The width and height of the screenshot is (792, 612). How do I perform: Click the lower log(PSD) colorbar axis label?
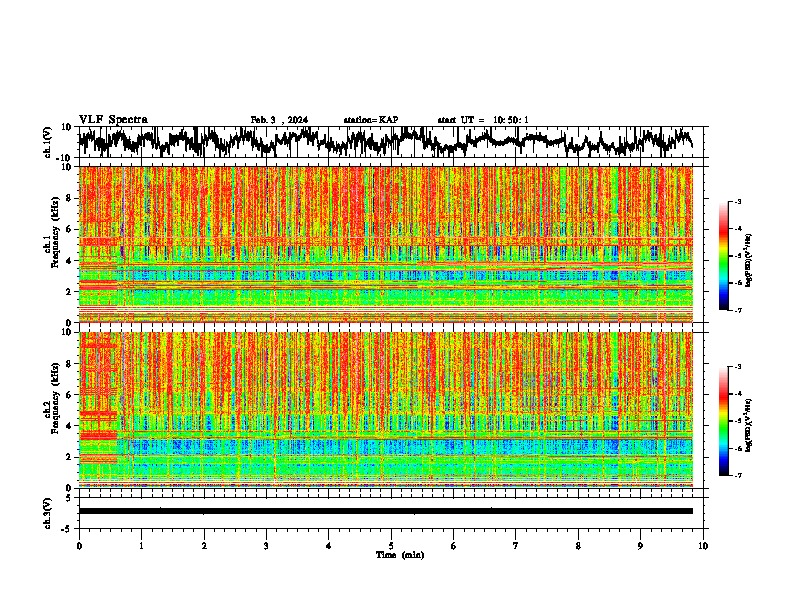pyautogui.click(x=749, y=425)
